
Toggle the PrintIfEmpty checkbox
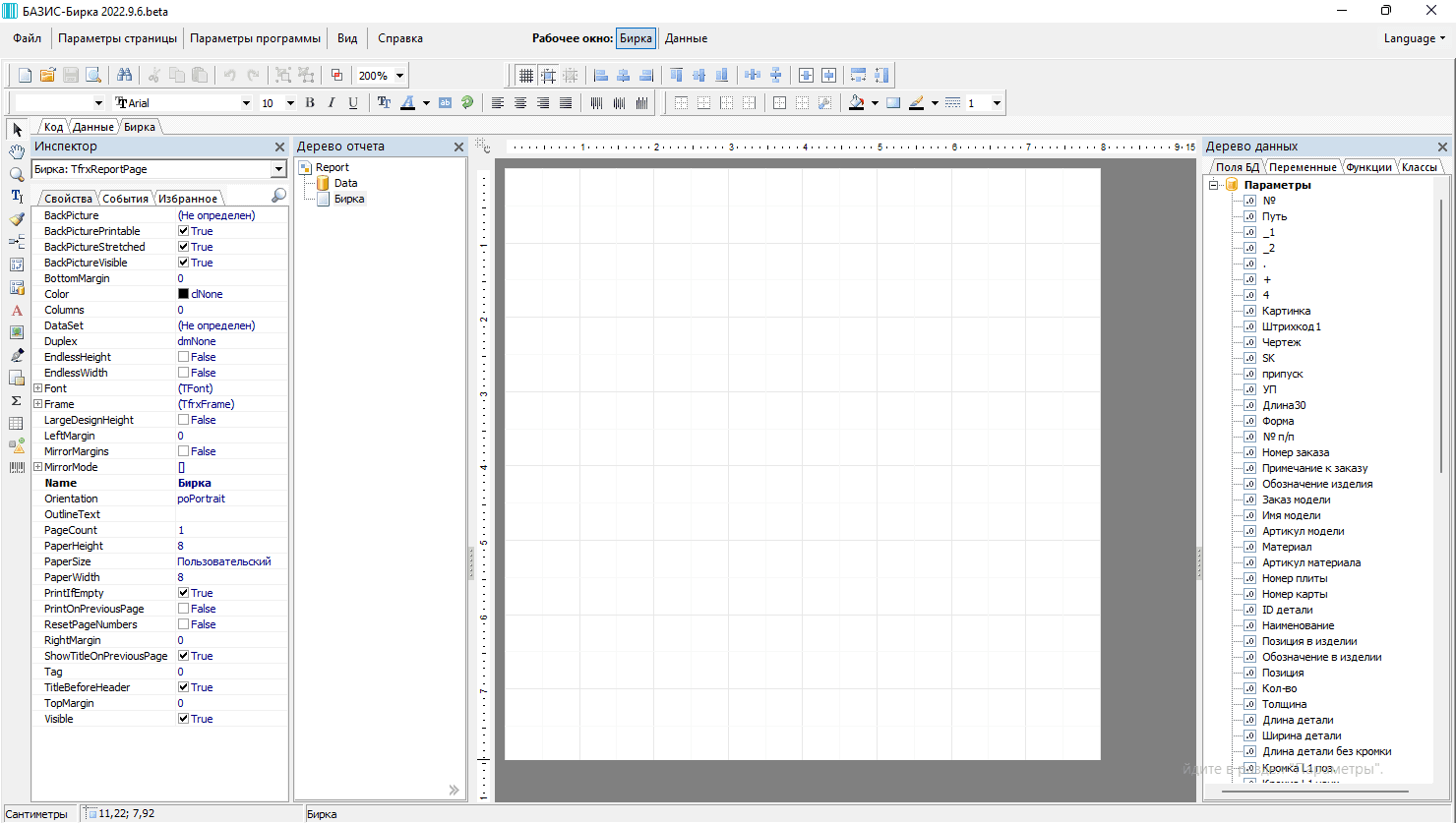(x=183, y=593)
